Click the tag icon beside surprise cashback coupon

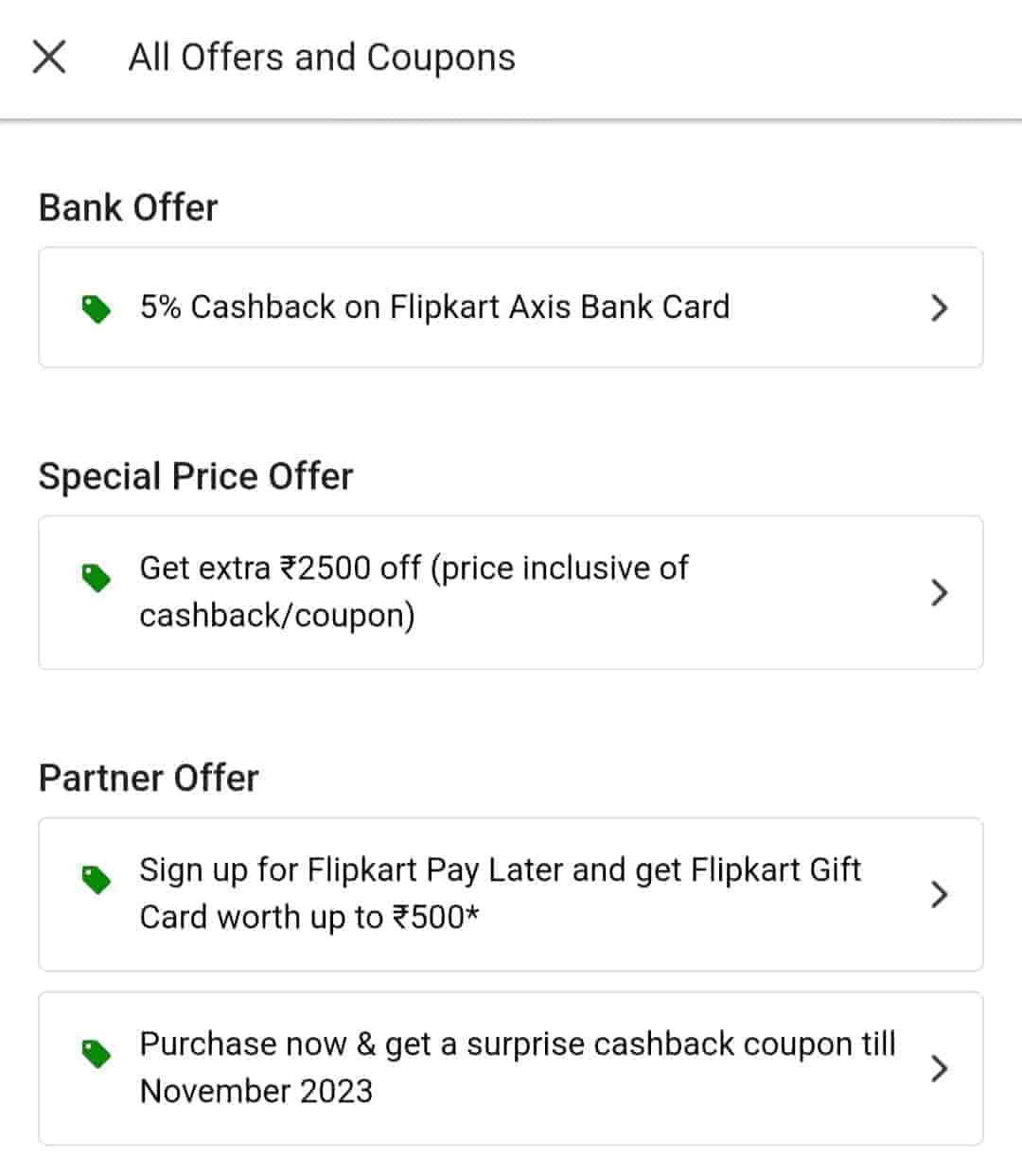(96, 1053)
